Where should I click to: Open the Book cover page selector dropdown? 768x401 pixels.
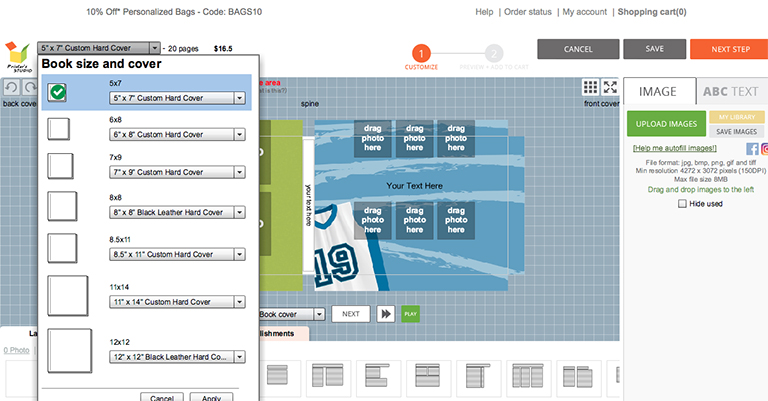(290, 314)
